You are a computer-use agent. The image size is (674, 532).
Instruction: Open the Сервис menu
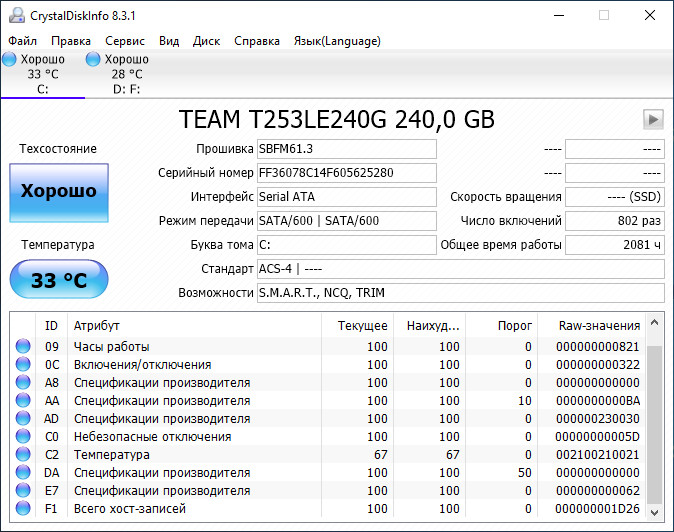pos(125,41)
